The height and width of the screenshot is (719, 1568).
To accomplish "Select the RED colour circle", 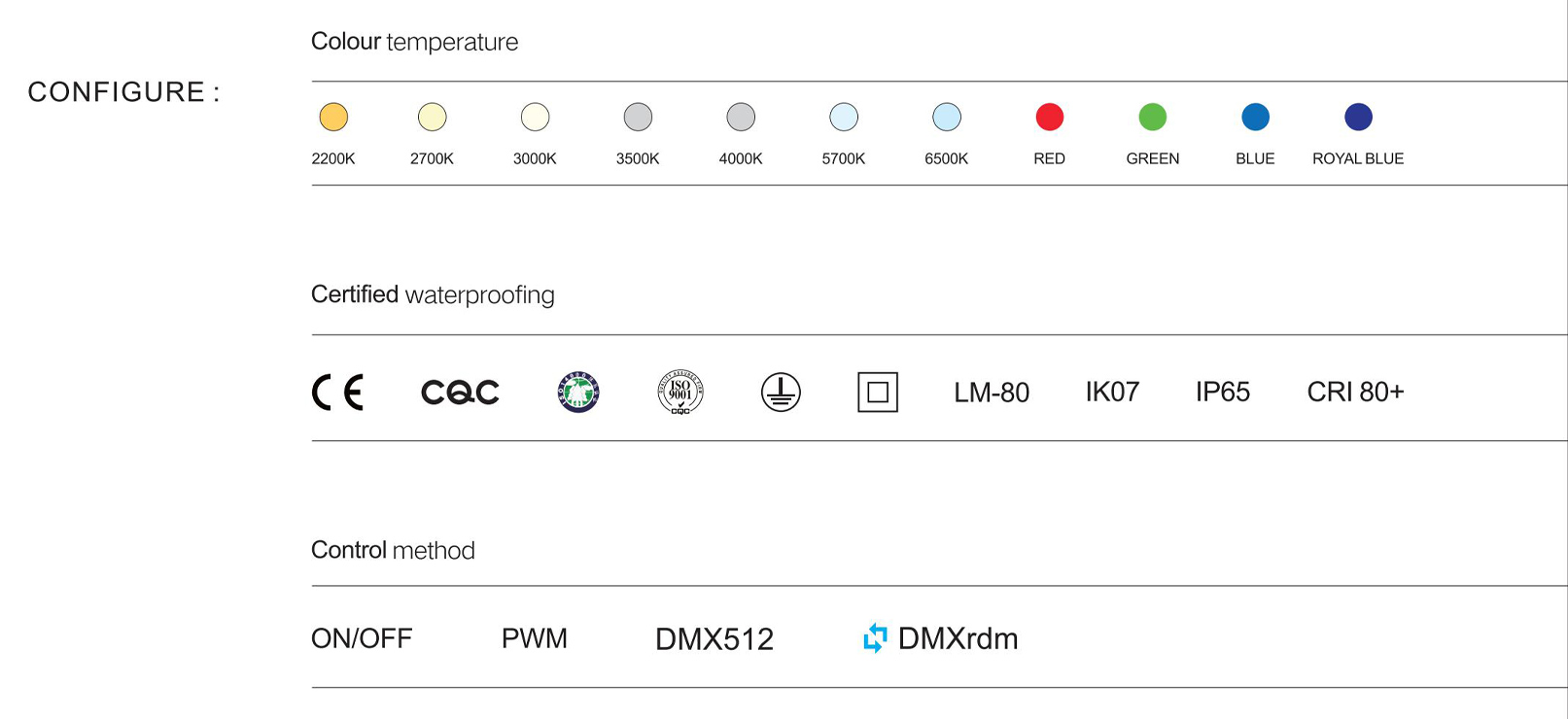I will tap(1050, 117).
